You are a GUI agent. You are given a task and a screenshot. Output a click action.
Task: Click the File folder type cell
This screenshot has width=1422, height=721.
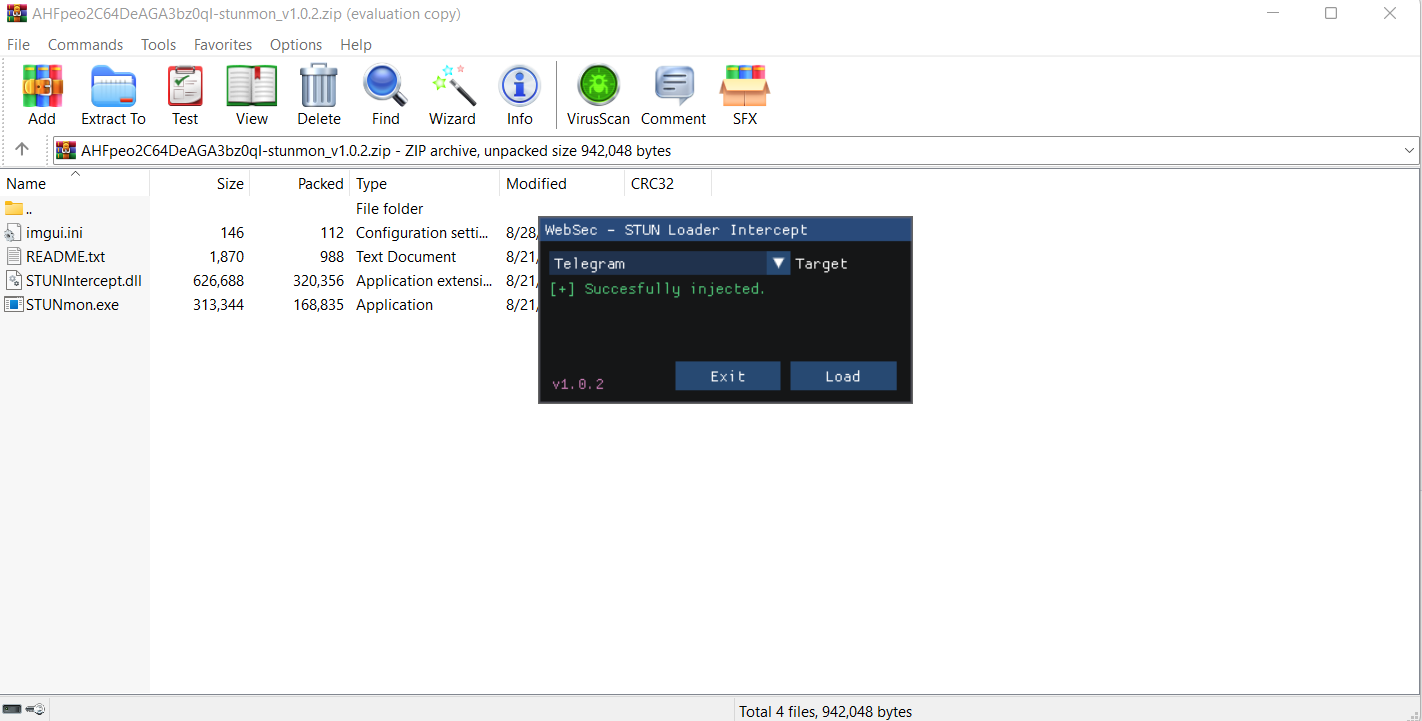point(390,209)
